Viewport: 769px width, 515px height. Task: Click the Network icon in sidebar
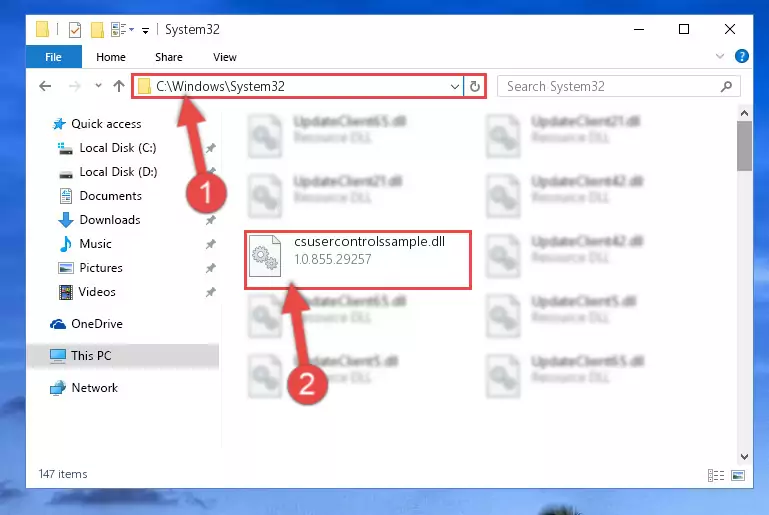pos(58,388)
